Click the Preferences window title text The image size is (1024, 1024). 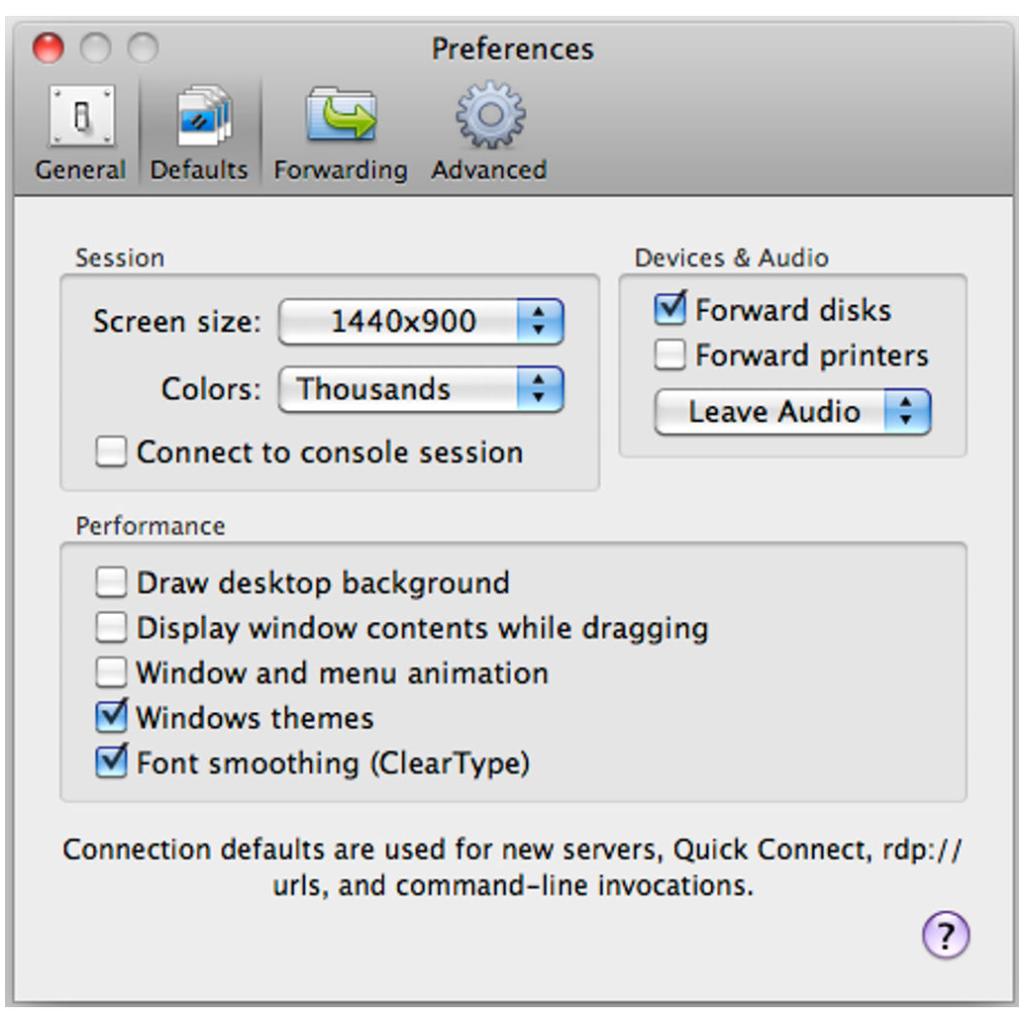(512, 48)
